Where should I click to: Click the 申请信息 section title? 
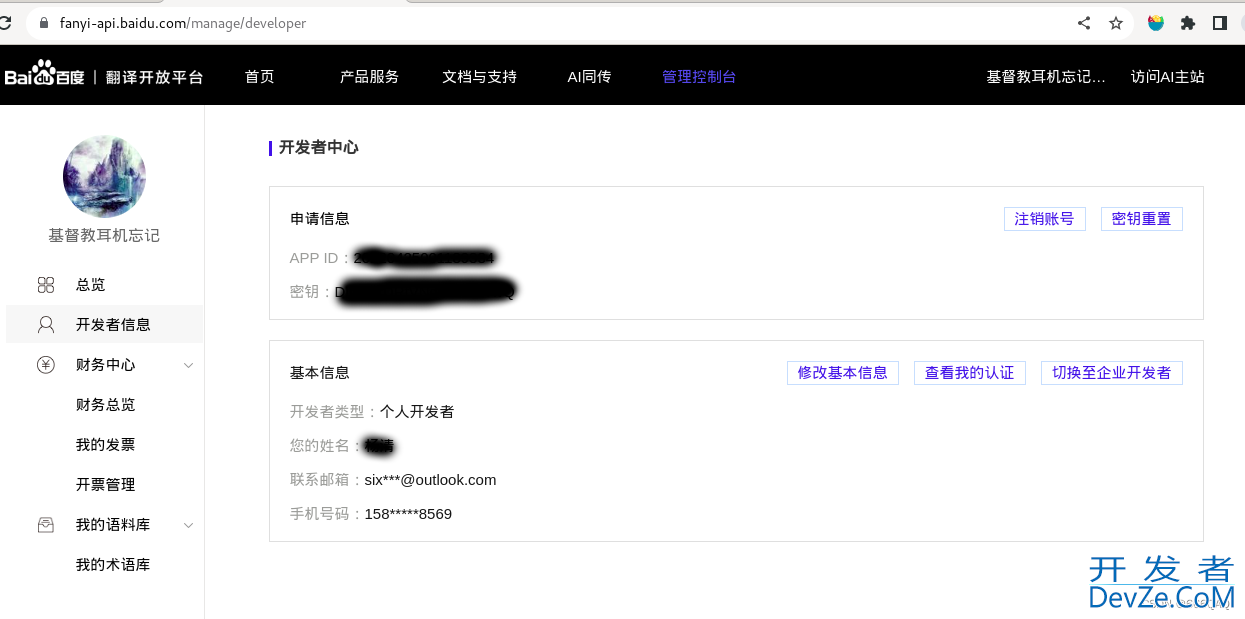point(320,219)
